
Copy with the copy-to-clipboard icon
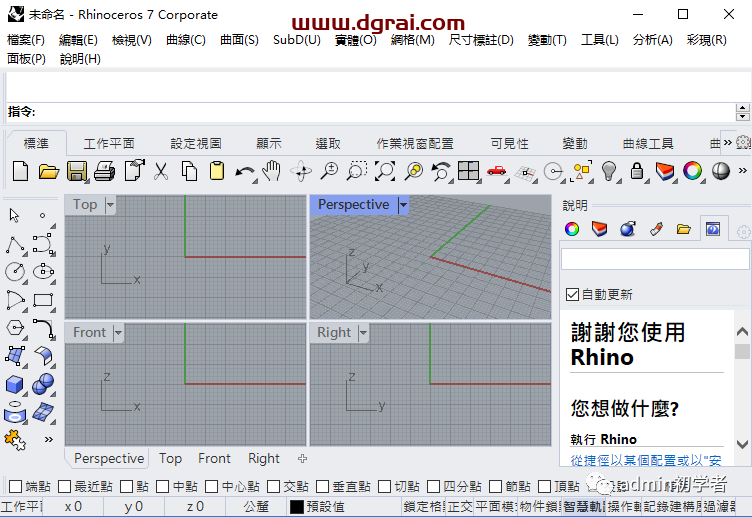(x=189, y=171)
